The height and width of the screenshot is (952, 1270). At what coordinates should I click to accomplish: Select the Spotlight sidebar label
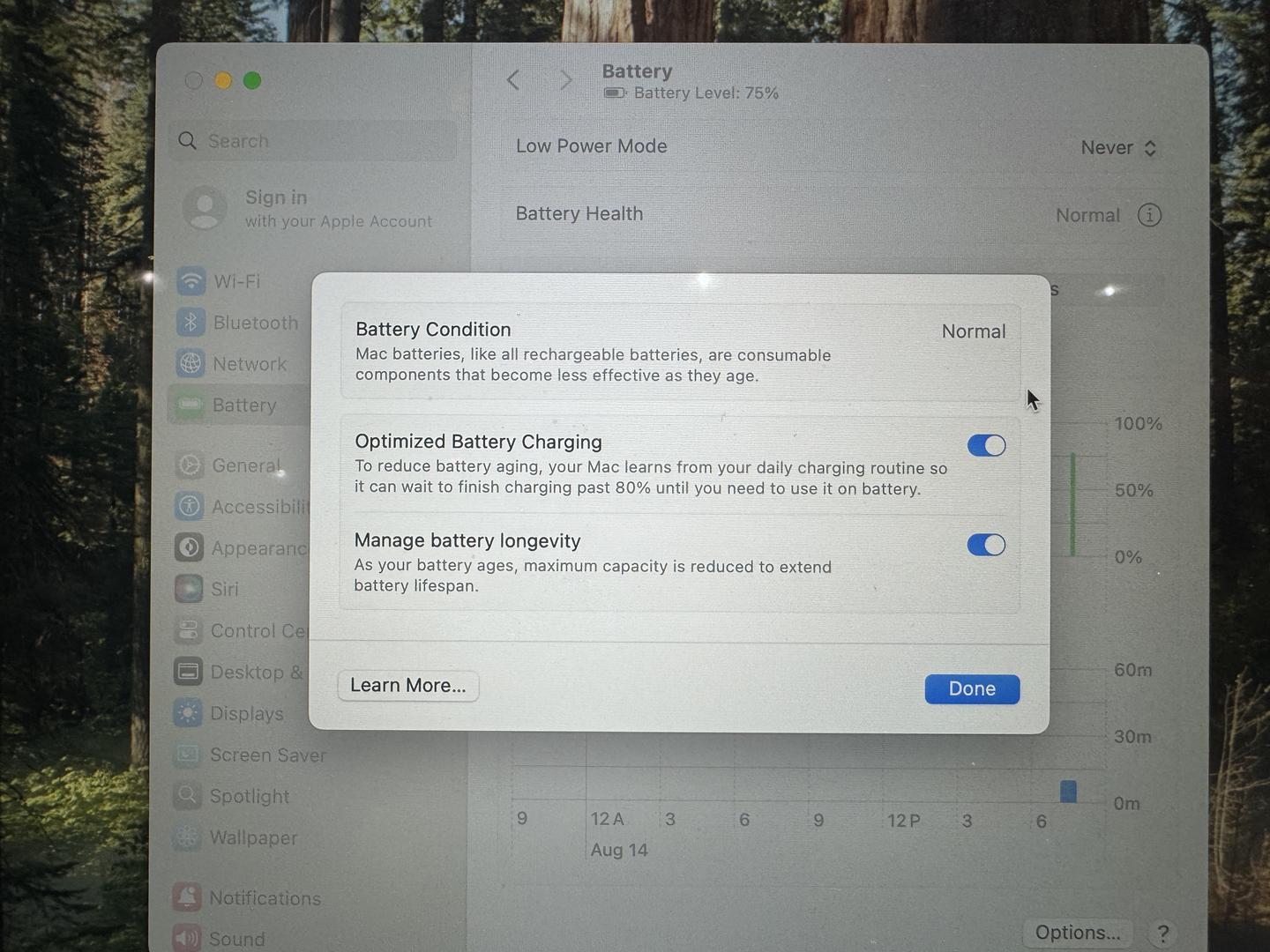pos(250,797)
